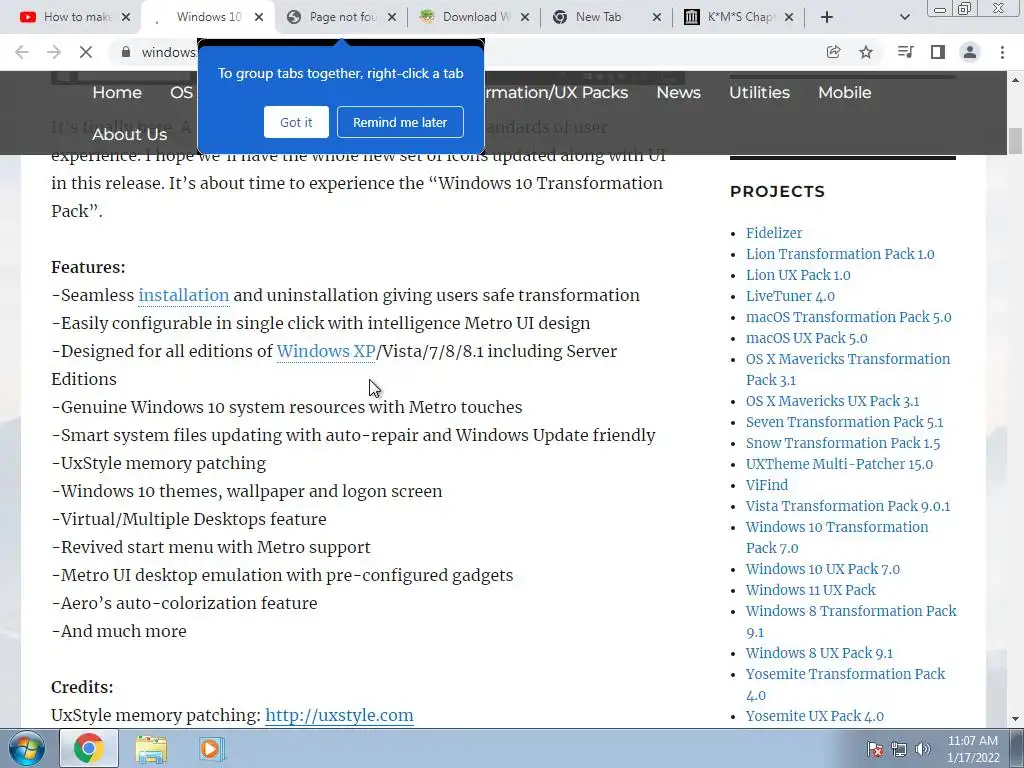Click the lock icon in address bar

126,52
